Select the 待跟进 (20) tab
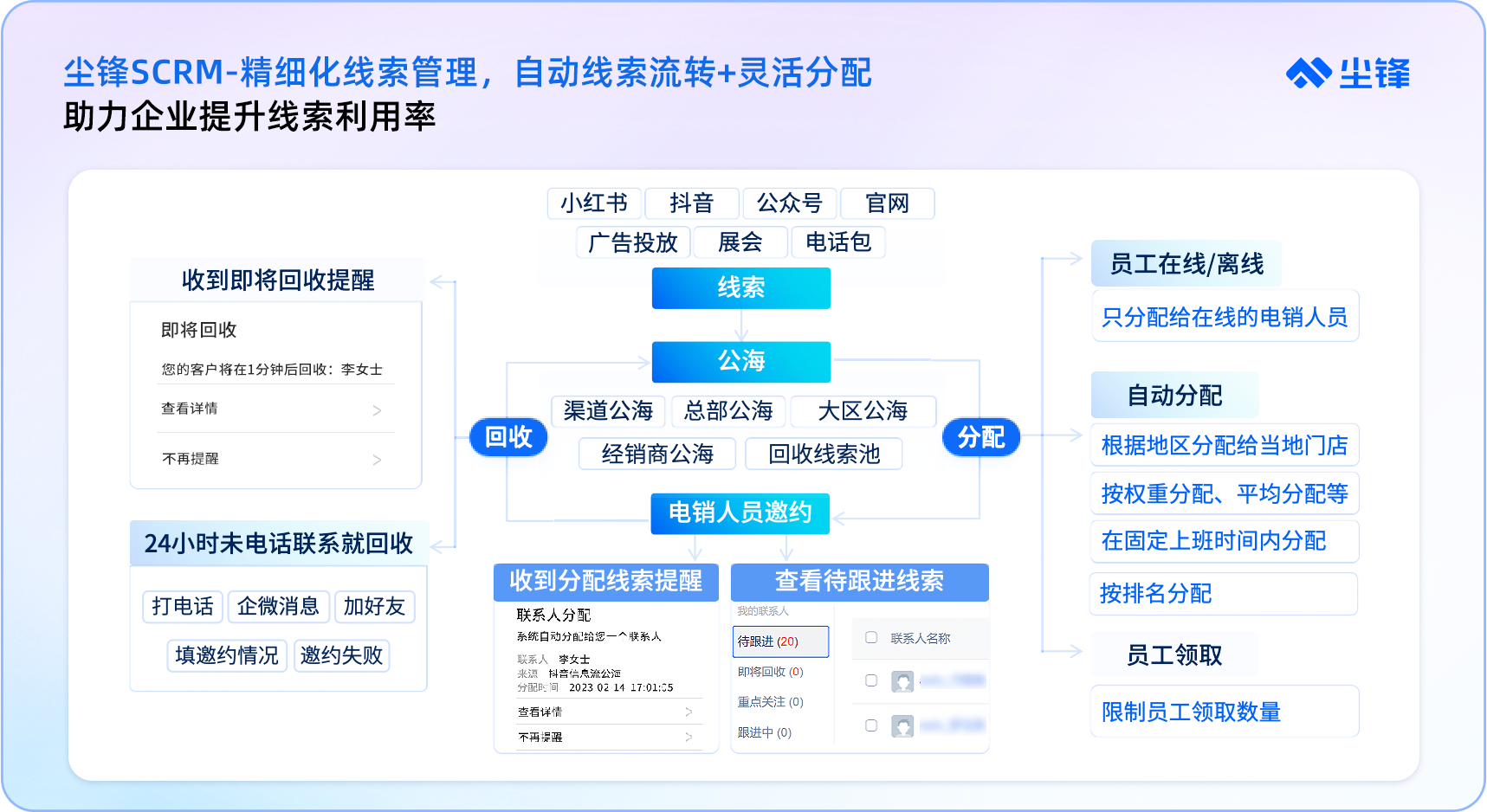 point(779,641)
